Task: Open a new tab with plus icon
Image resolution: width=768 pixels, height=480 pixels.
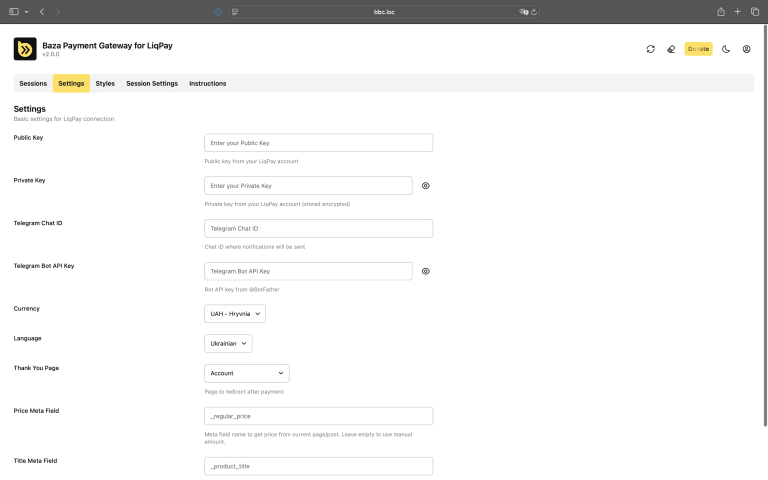Action: [738, 12]
